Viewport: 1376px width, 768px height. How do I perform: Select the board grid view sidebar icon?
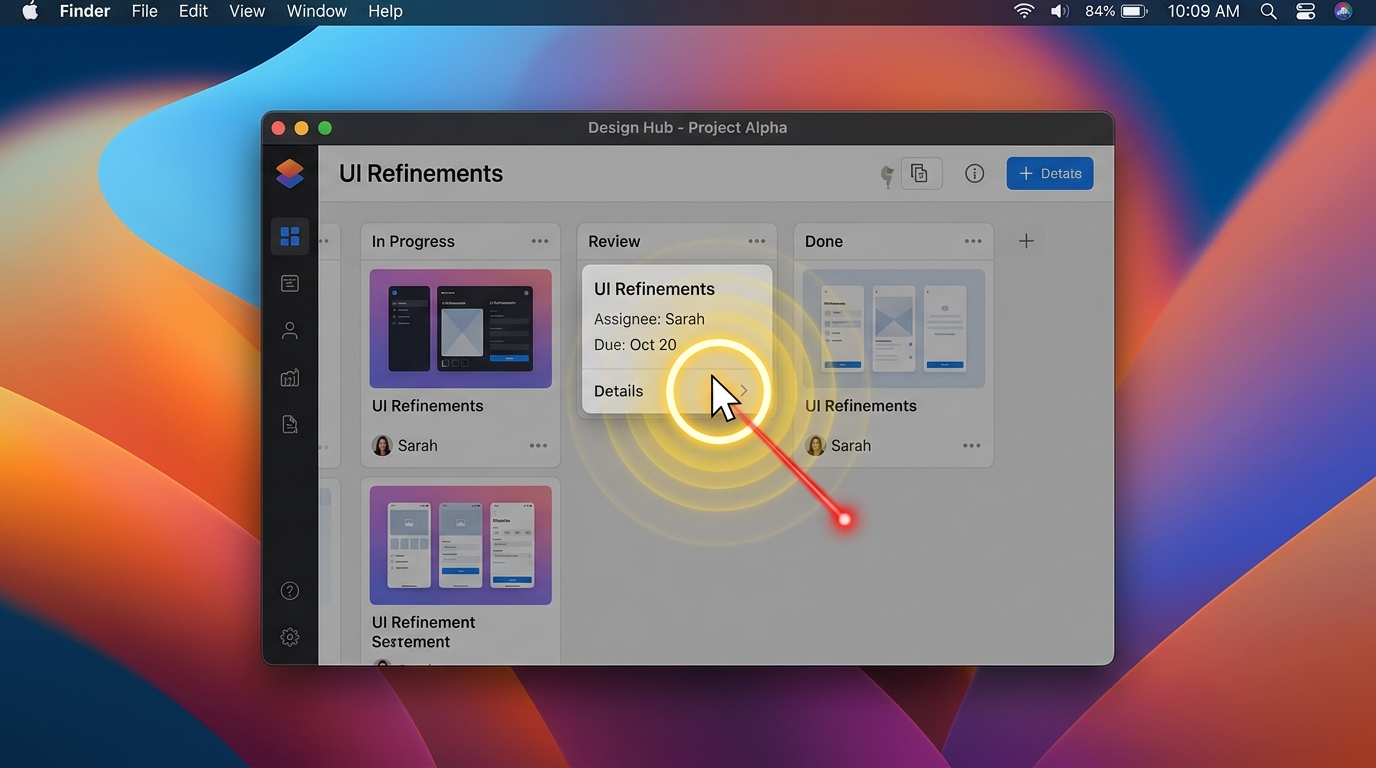click(290, 236)
